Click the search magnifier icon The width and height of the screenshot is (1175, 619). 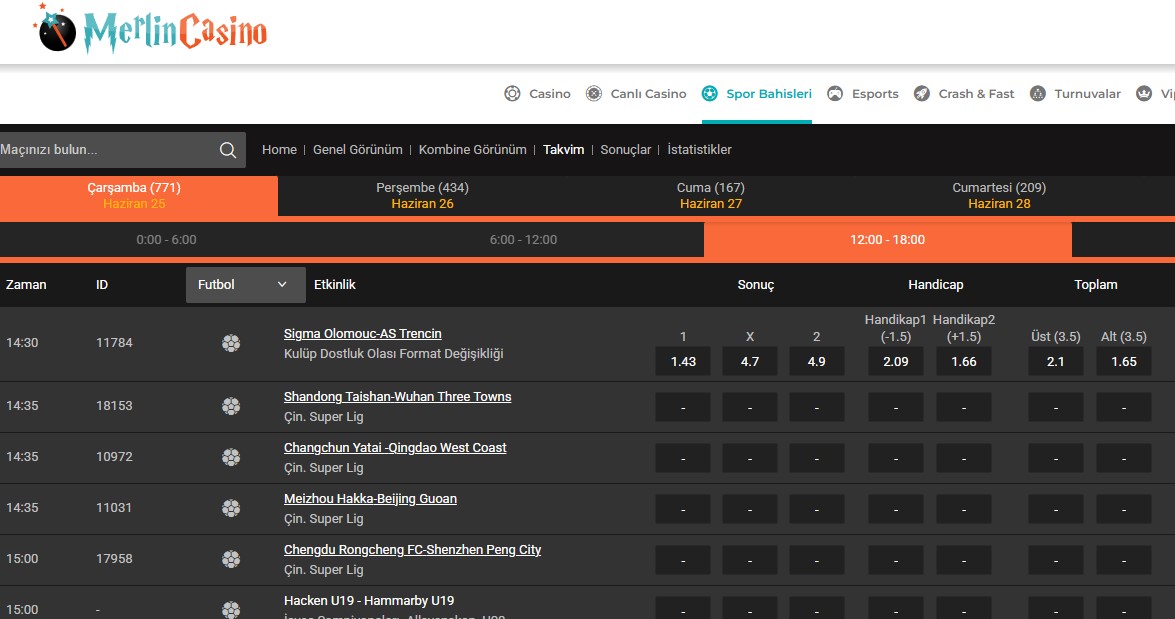(x=228, y=150)
